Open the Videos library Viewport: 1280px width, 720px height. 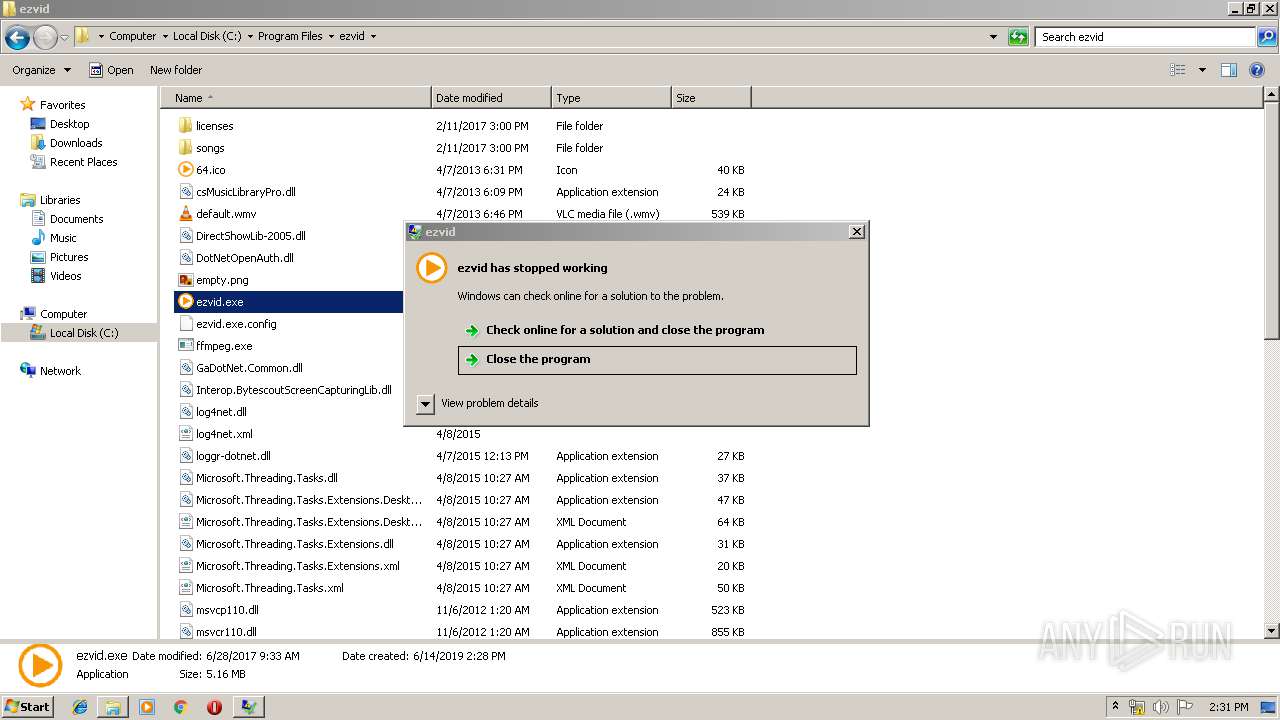pyautogui.click(x=65, y=276)
